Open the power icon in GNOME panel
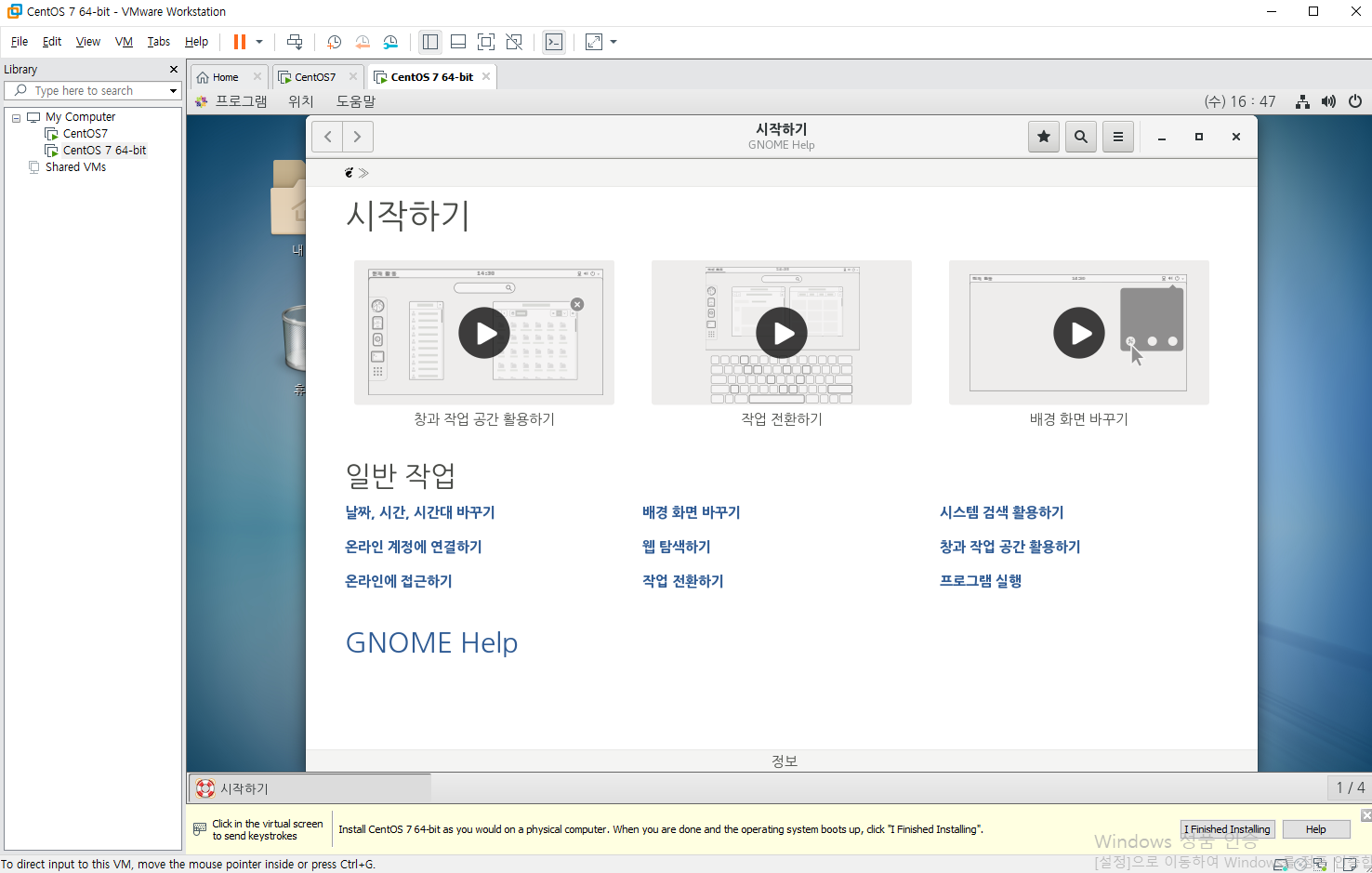This screenshot has width=1372, height=873. pos(1355,101)
